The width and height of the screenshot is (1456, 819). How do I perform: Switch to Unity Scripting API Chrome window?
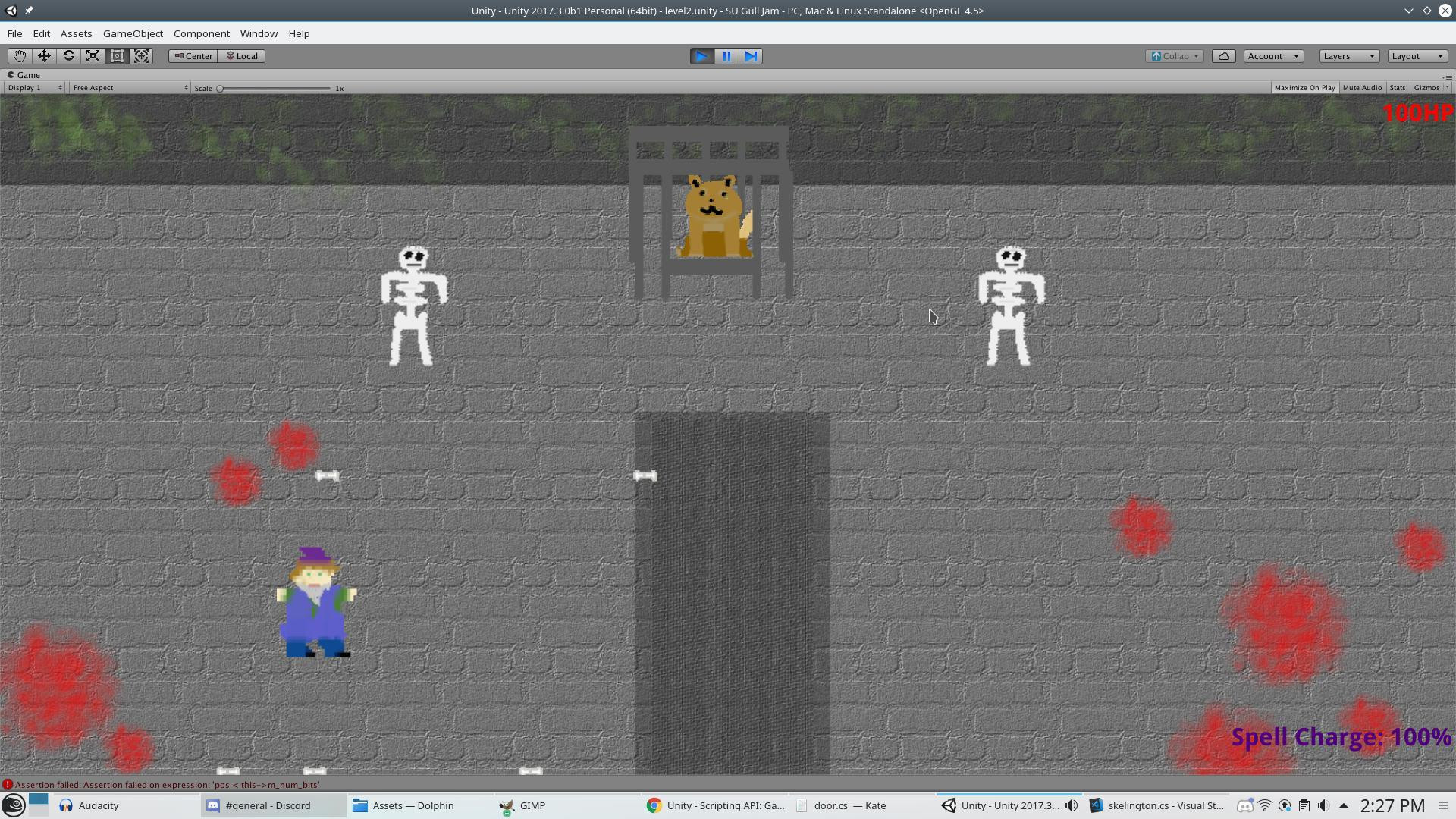(715, 805)
